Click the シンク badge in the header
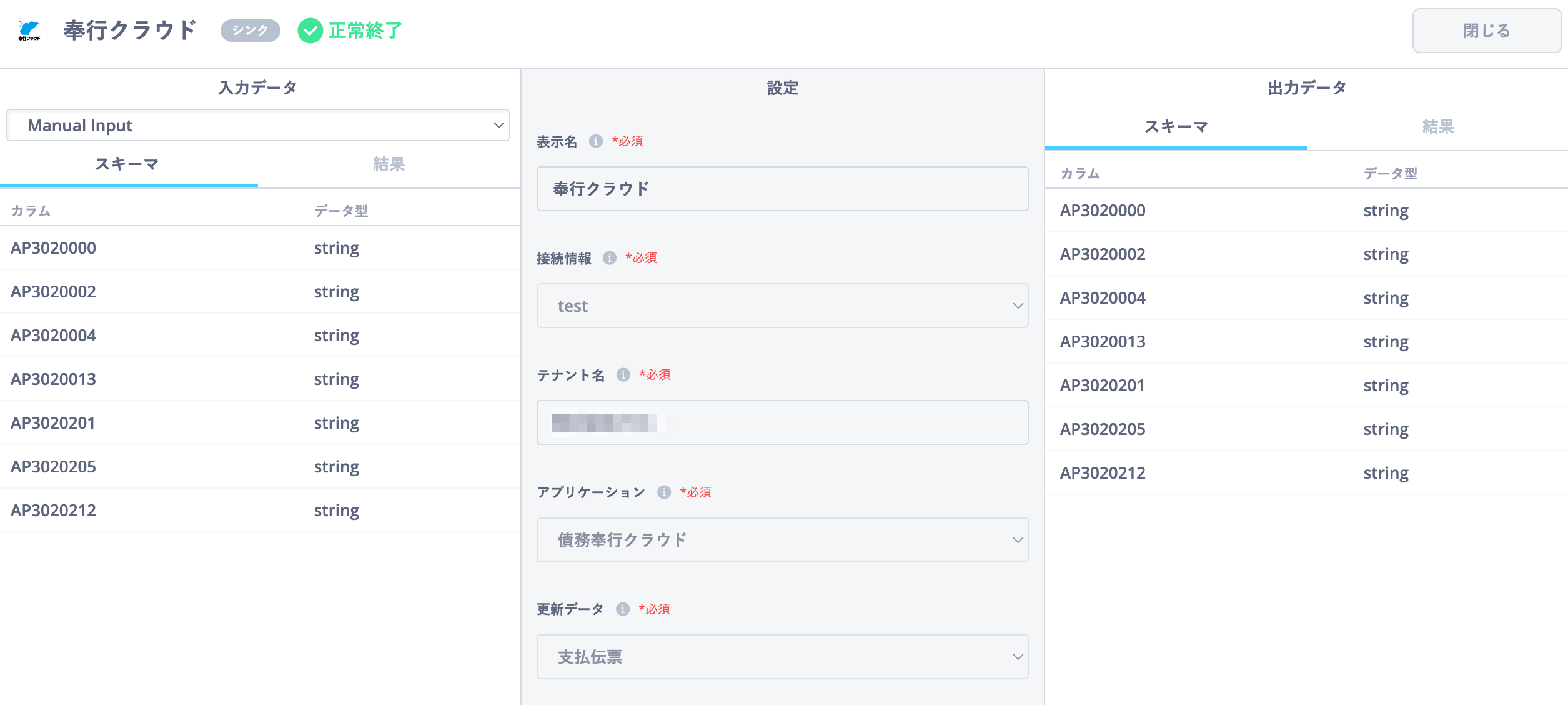This screenshot has height=705, width=1568. click(x=249, y=29)
